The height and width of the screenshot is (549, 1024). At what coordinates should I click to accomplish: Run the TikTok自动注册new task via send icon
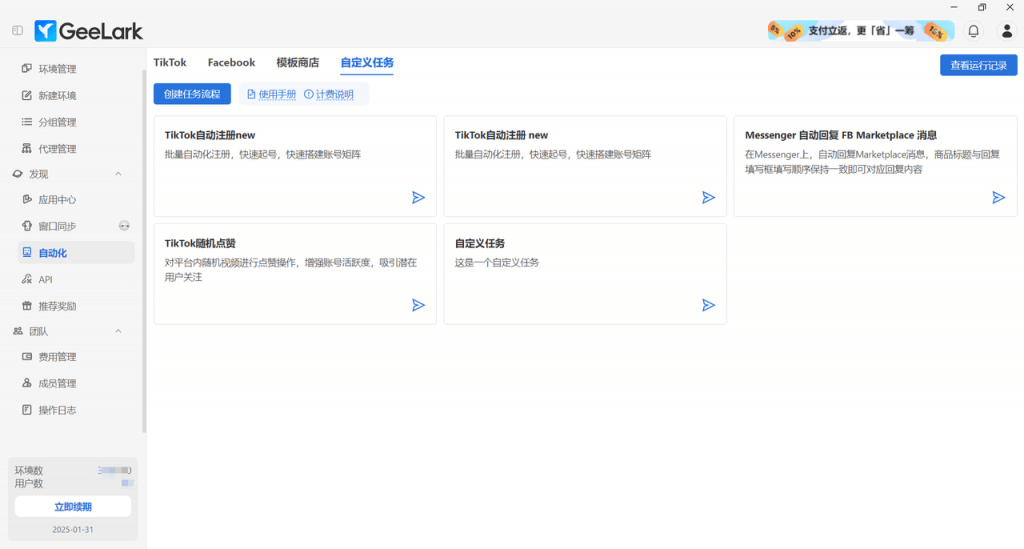(x=418, y=198)
